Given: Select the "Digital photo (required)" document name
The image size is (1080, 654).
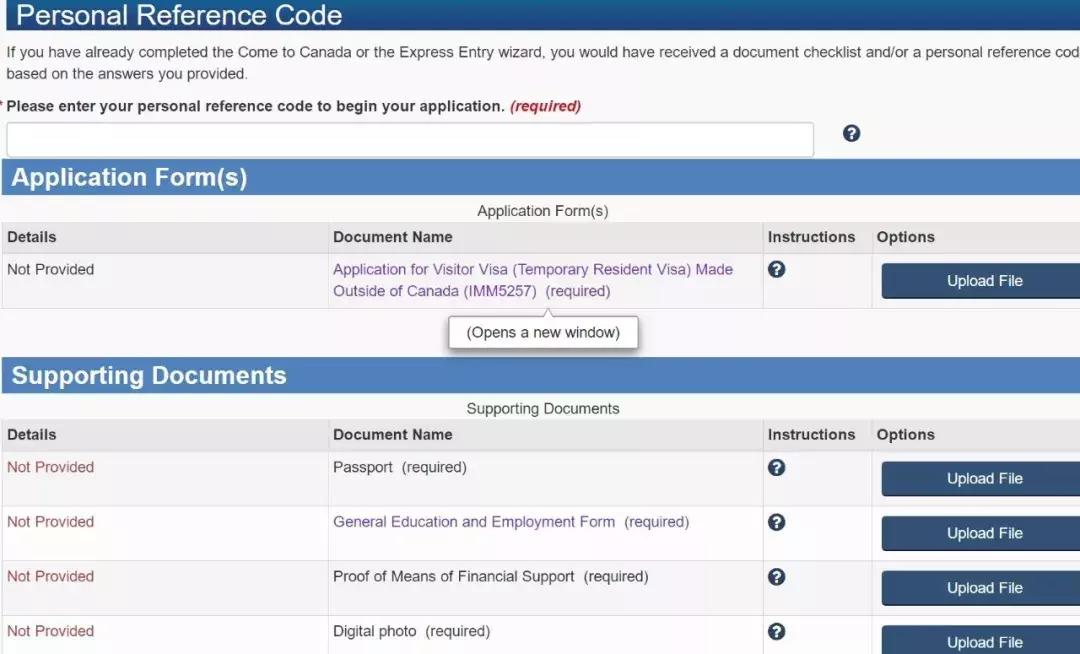Looking at the screenshot, I should (x=411, y=631).
